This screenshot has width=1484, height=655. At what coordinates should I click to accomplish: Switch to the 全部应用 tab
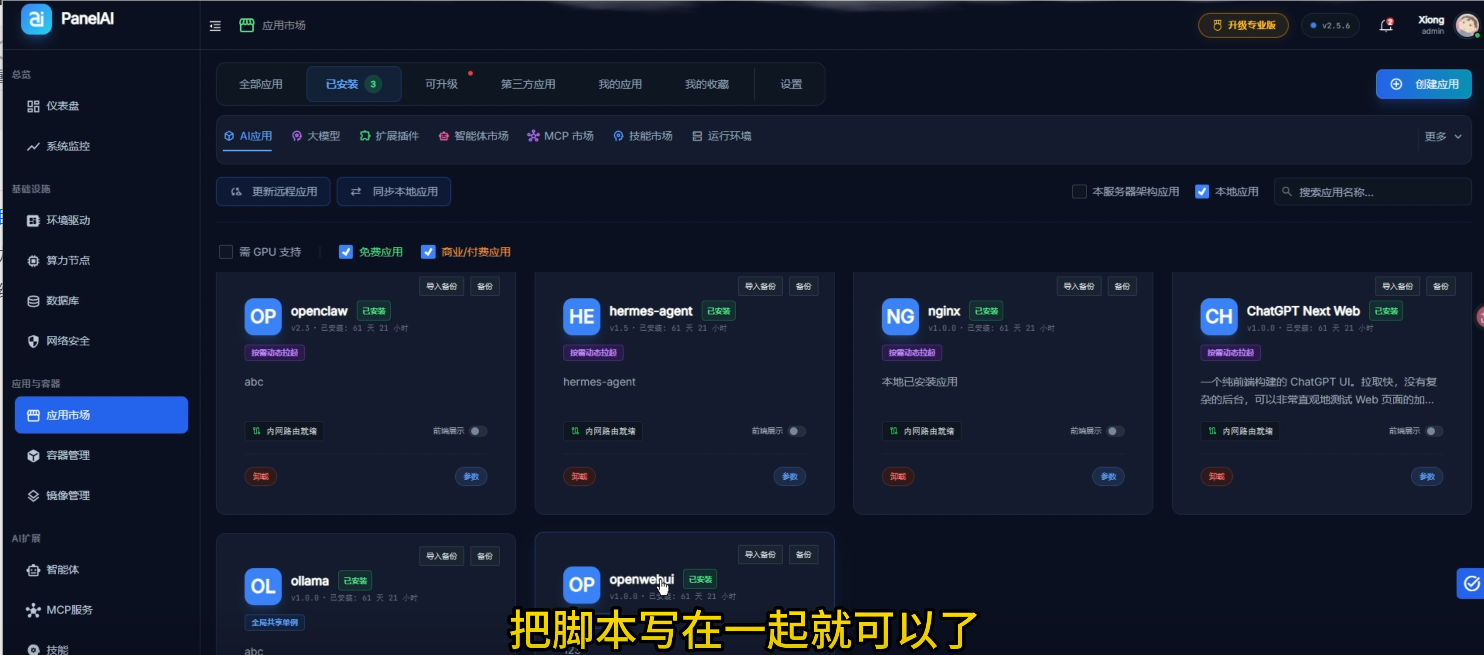pyautogui.click(x=261, y=84)
